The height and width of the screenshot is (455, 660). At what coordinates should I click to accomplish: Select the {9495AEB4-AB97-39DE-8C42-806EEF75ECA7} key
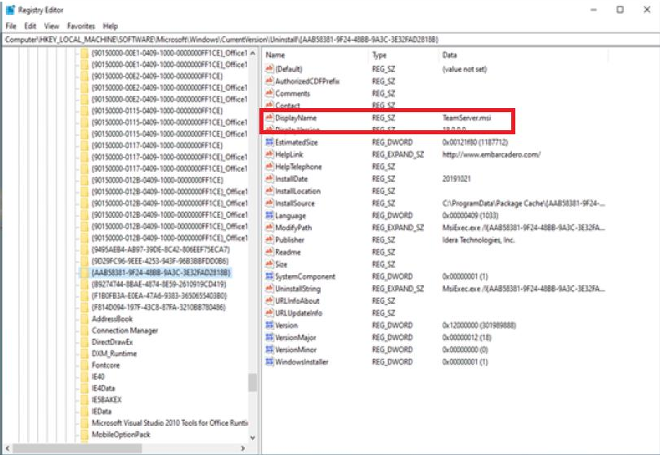point(161,249)
